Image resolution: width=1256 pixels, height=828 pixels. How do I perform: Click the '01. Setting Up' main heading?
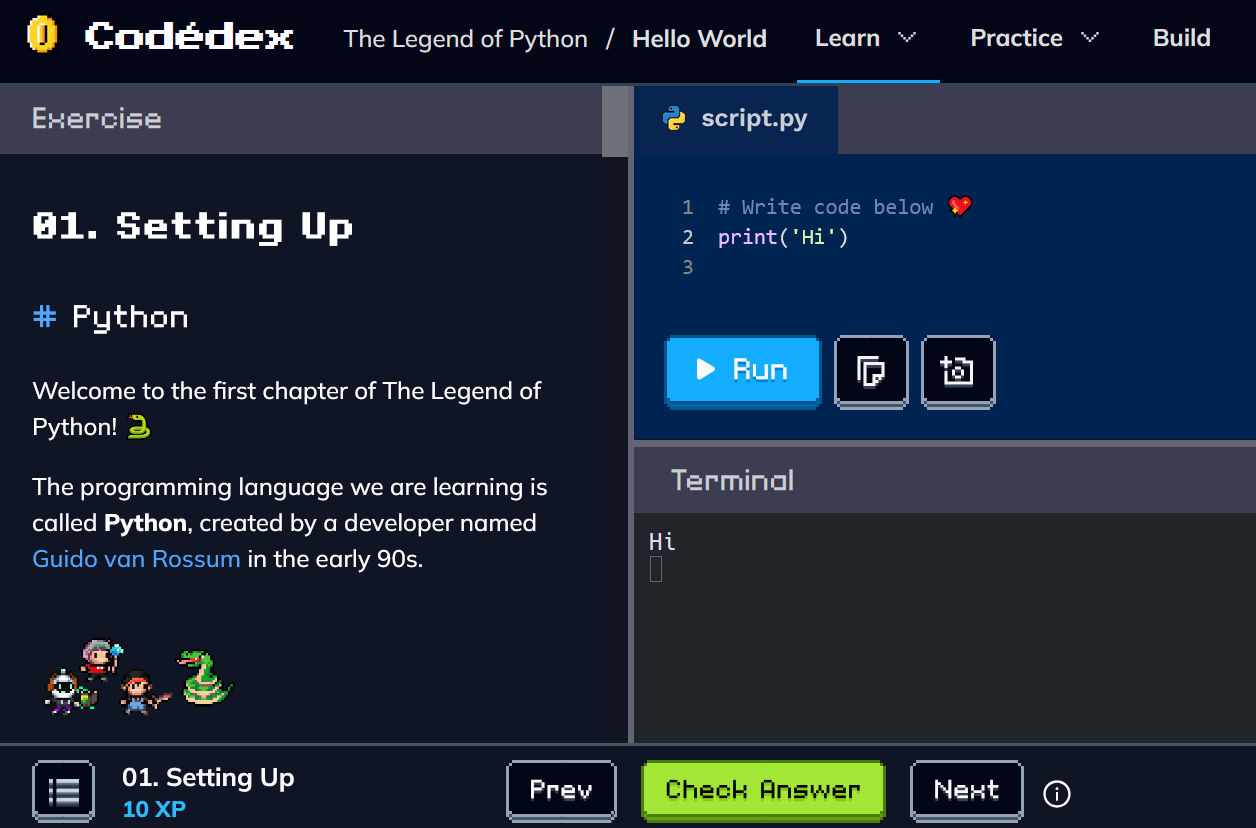[193, 226]
